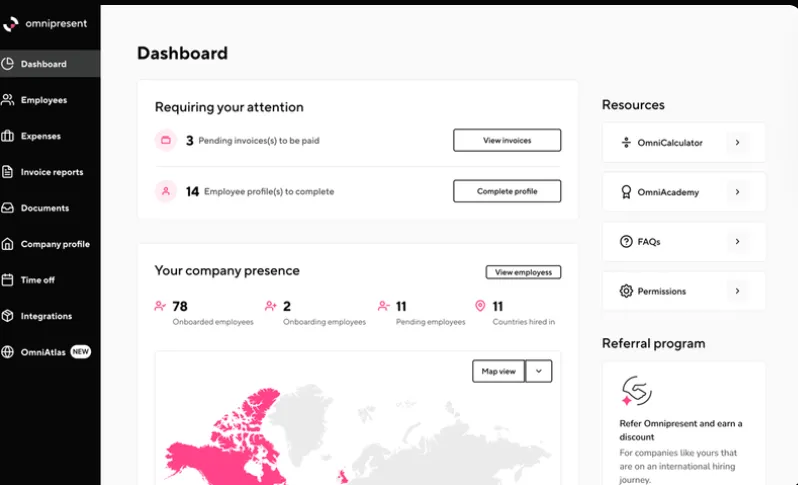The height and width of the screenshot is (485, 798).
Task: Click the referral program handshake icon
Action: click(x=636, y=391)
